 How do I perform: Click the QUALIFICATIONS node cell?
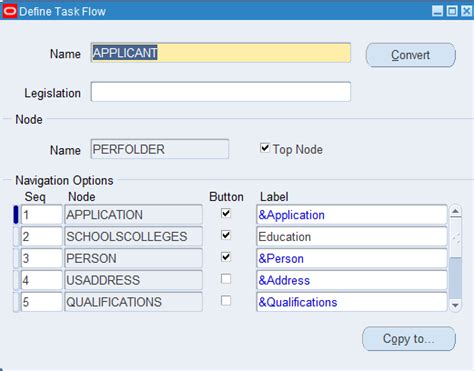[x=133, y=302]
